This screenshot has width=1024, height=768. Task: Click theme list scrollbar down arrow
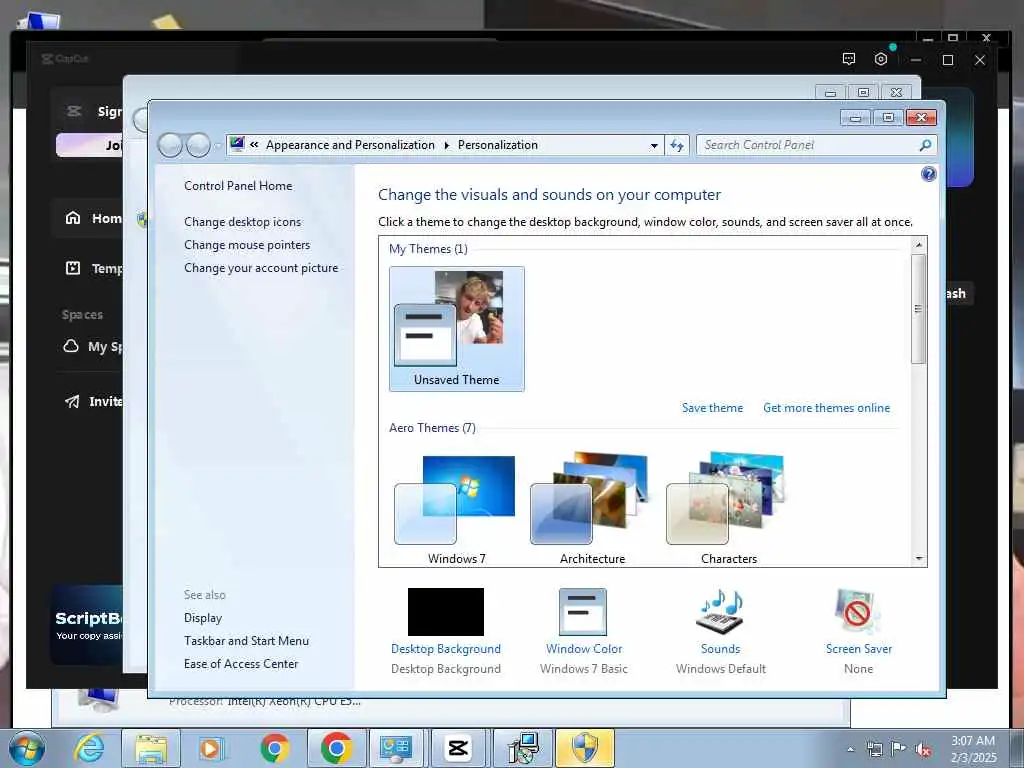pyautogui.click(x=919, y=558)
